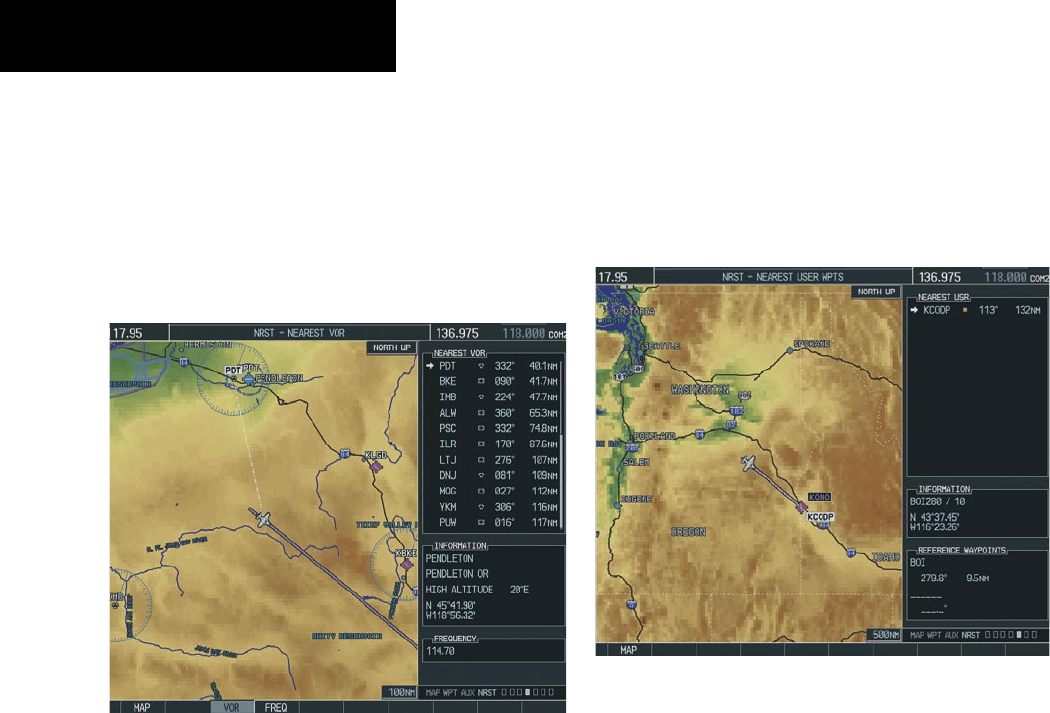Click the KCODP user waypoint label on the map
The height and width of the screenshot is (713, 1050).
[820, 517]
